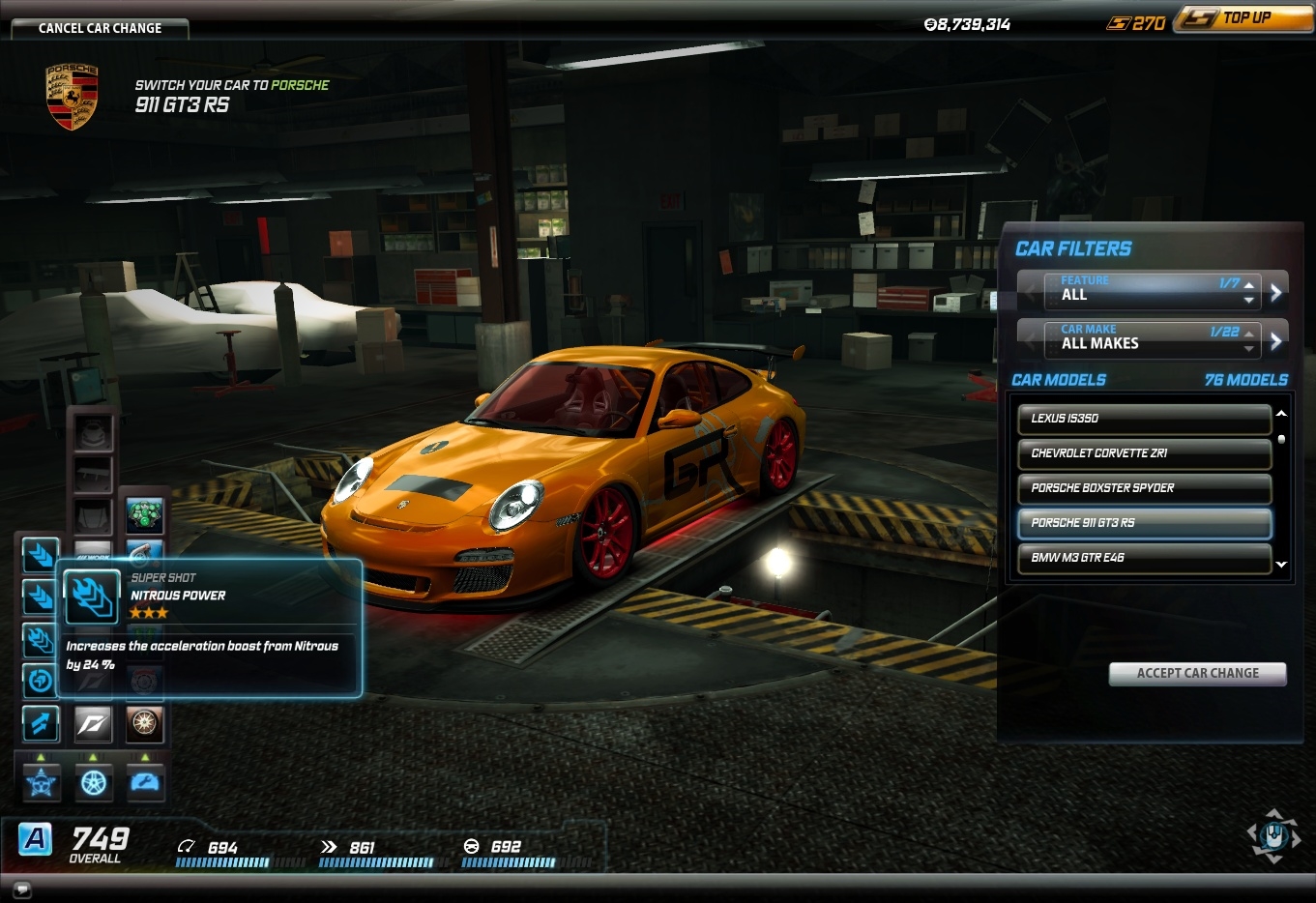Go to next Car Make with right chevron
This screenshot has width=1316, height=903.
coord(1276,340)
